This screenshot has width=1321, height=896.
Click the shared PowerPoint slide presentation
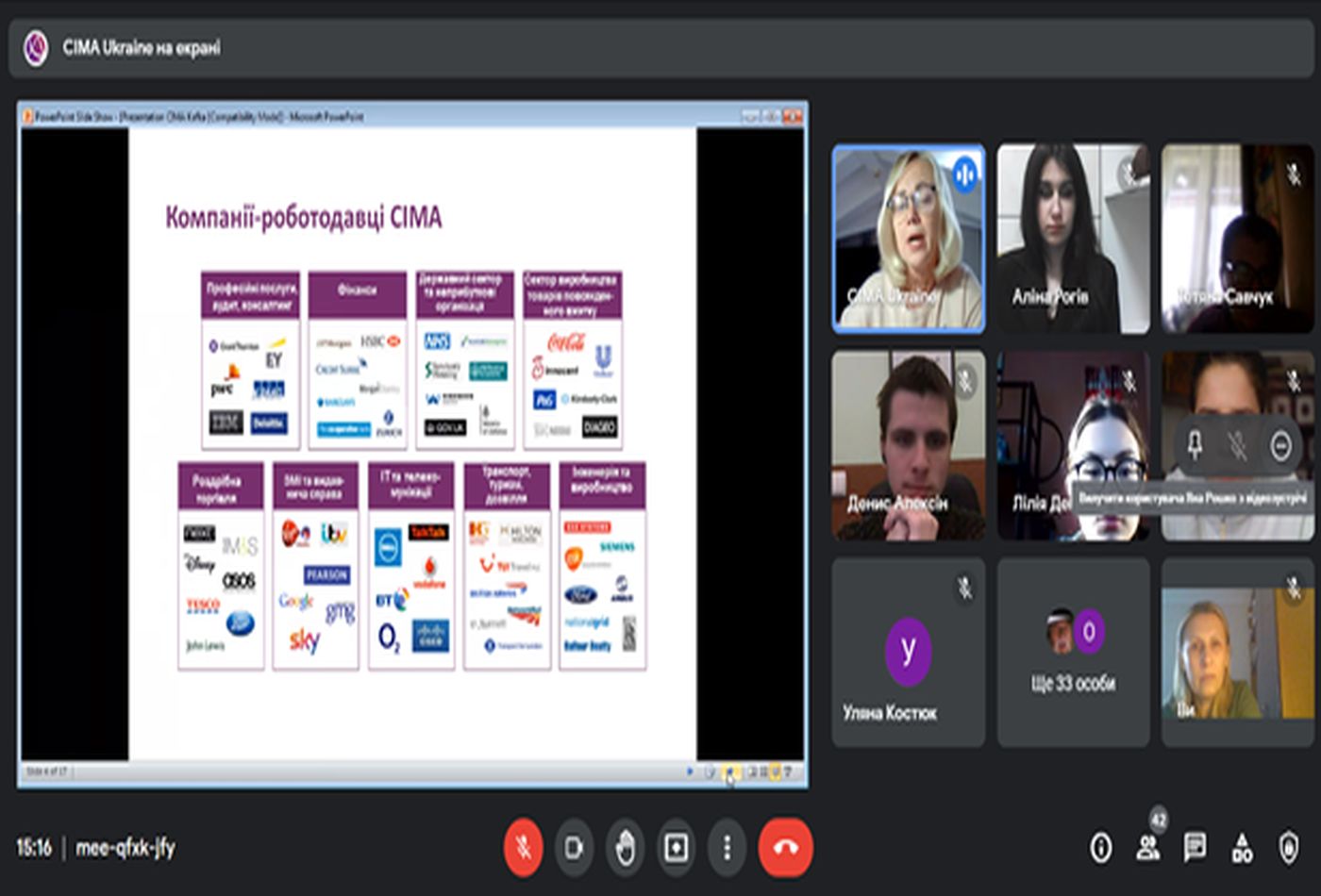412,443
